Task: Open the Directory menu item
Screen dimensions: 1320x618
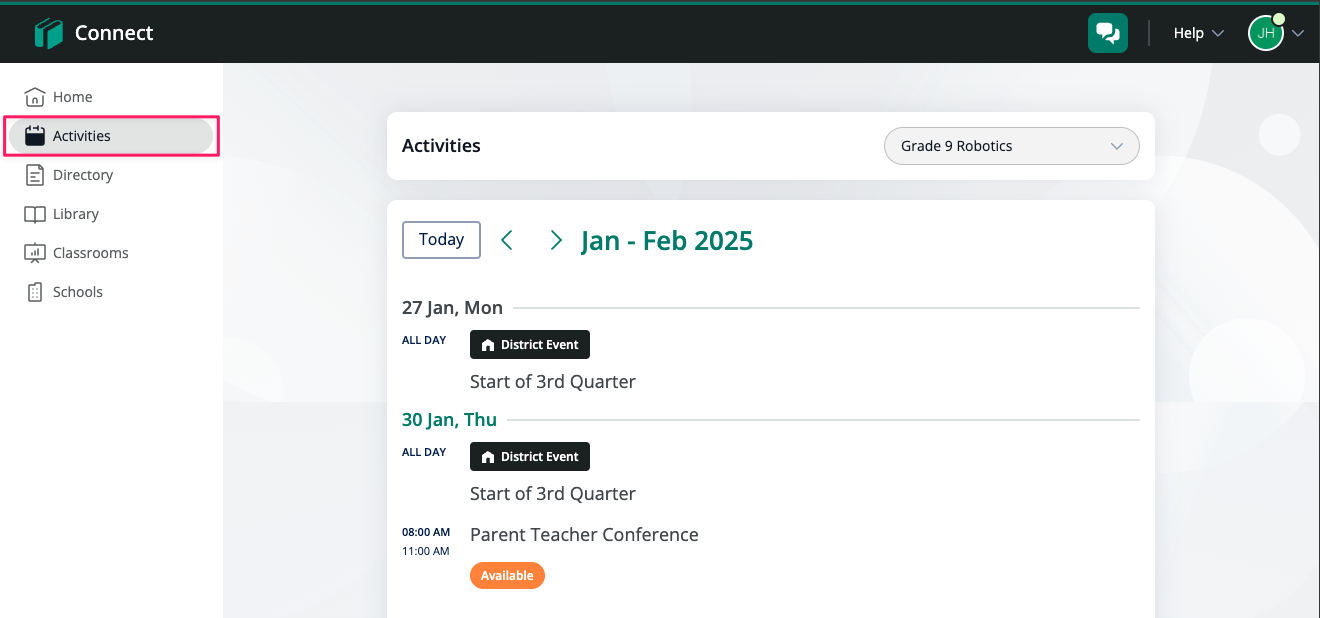Action: point(83,175)
